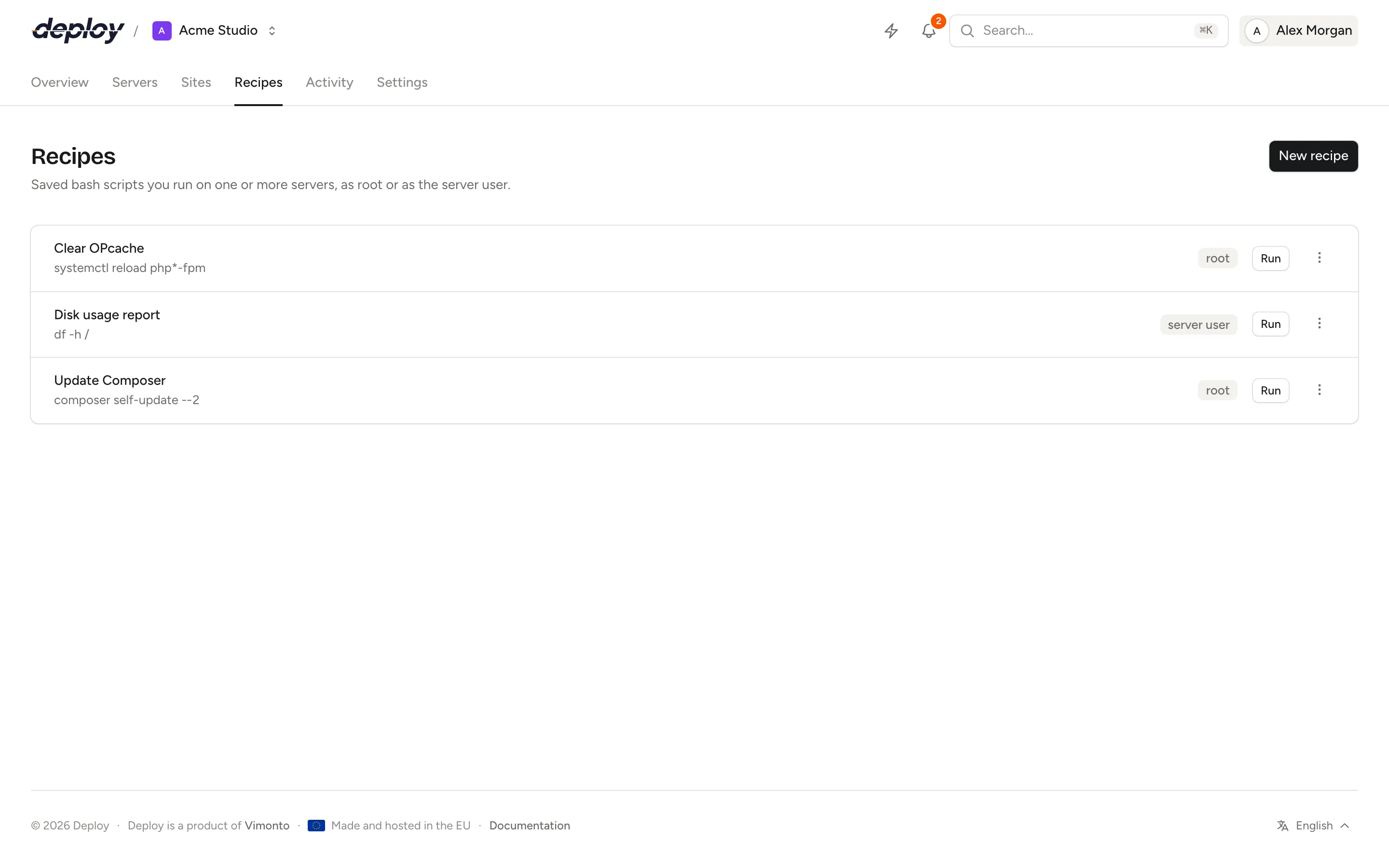Go to the Activity tab
1389x868 pixels.
[x=329, y=82]
